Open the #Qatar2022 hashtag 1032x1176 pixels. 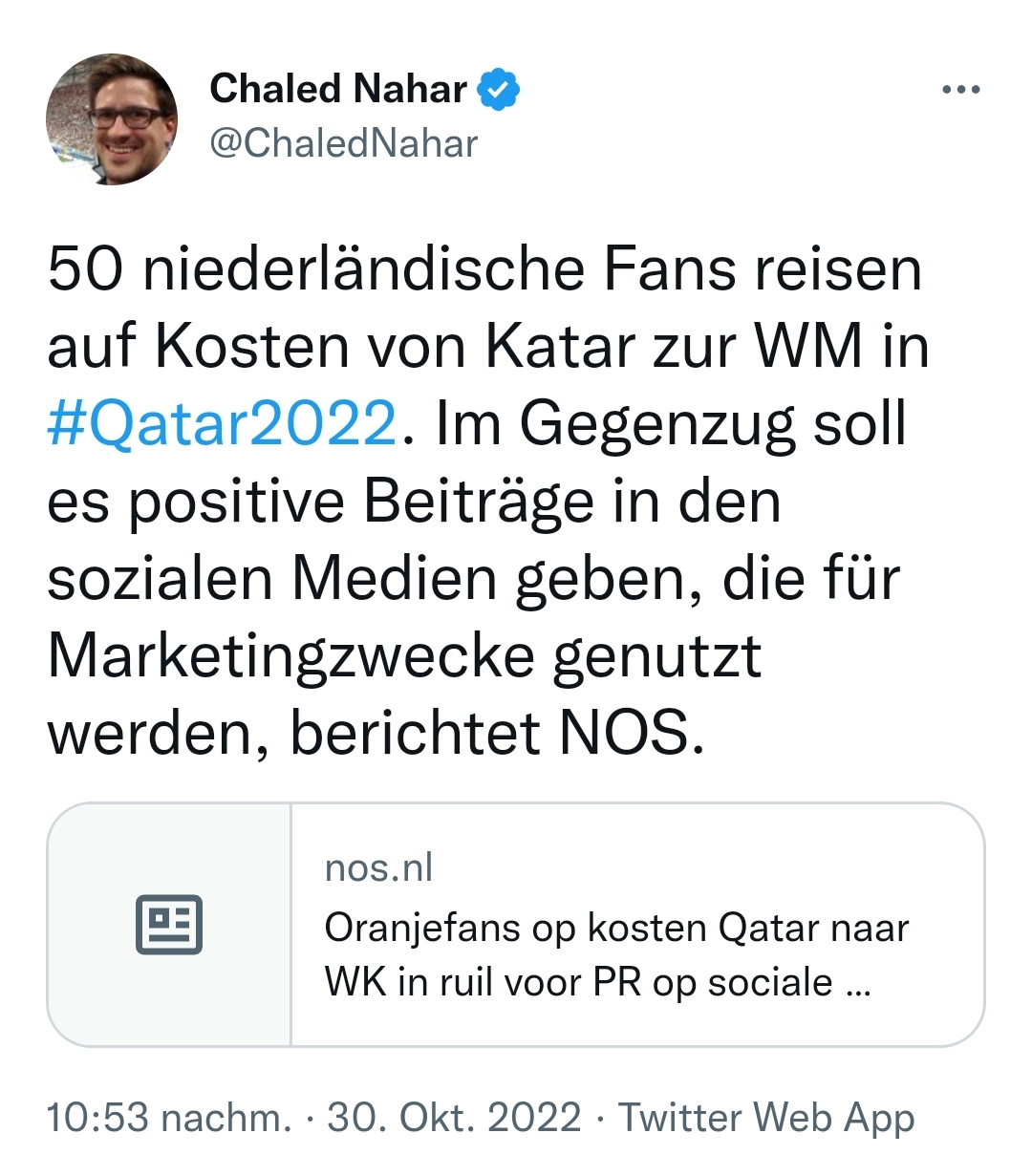(x=222, y=423)
